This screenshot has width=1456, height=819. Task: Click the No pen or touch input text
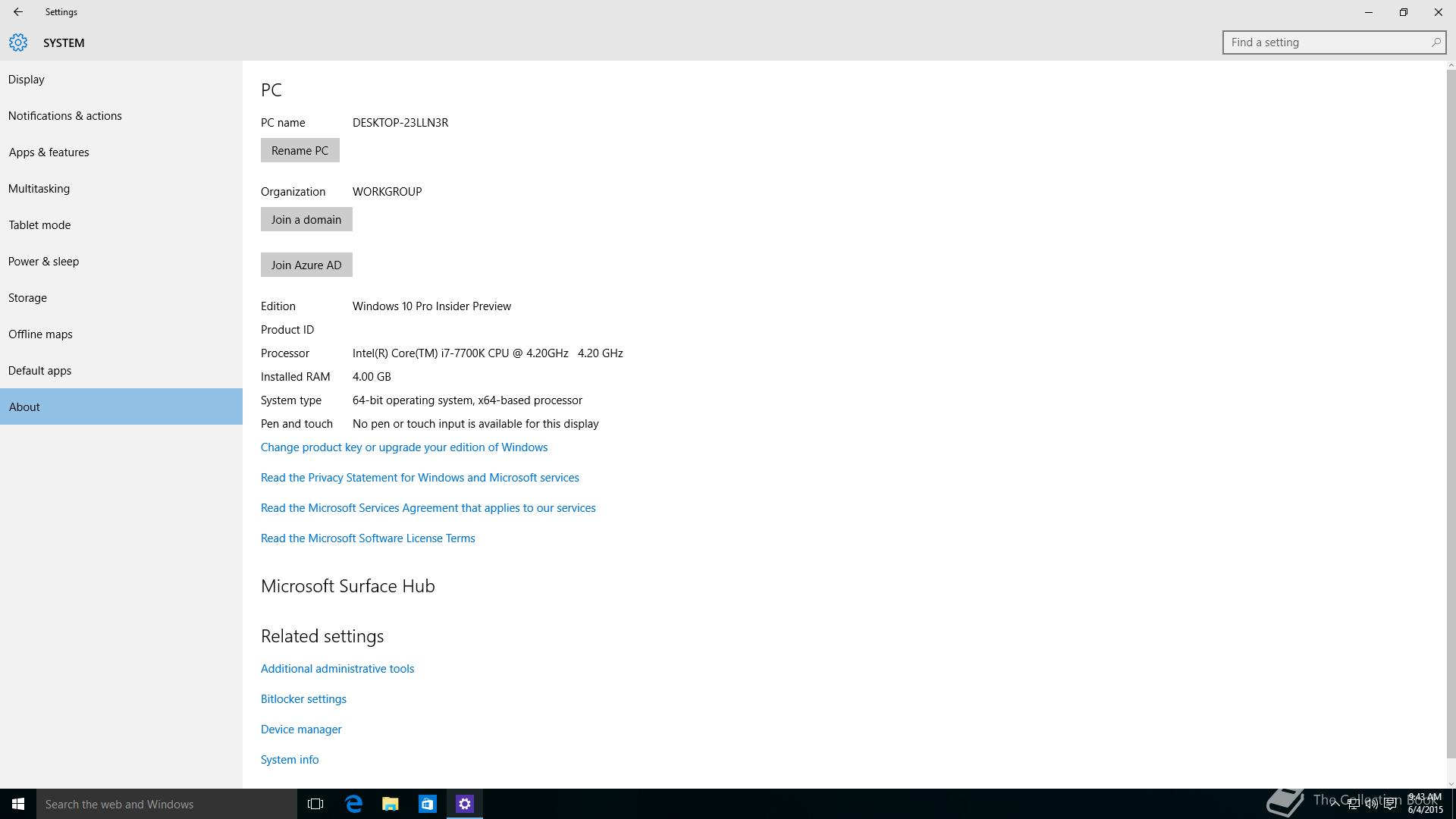point(475,424)
